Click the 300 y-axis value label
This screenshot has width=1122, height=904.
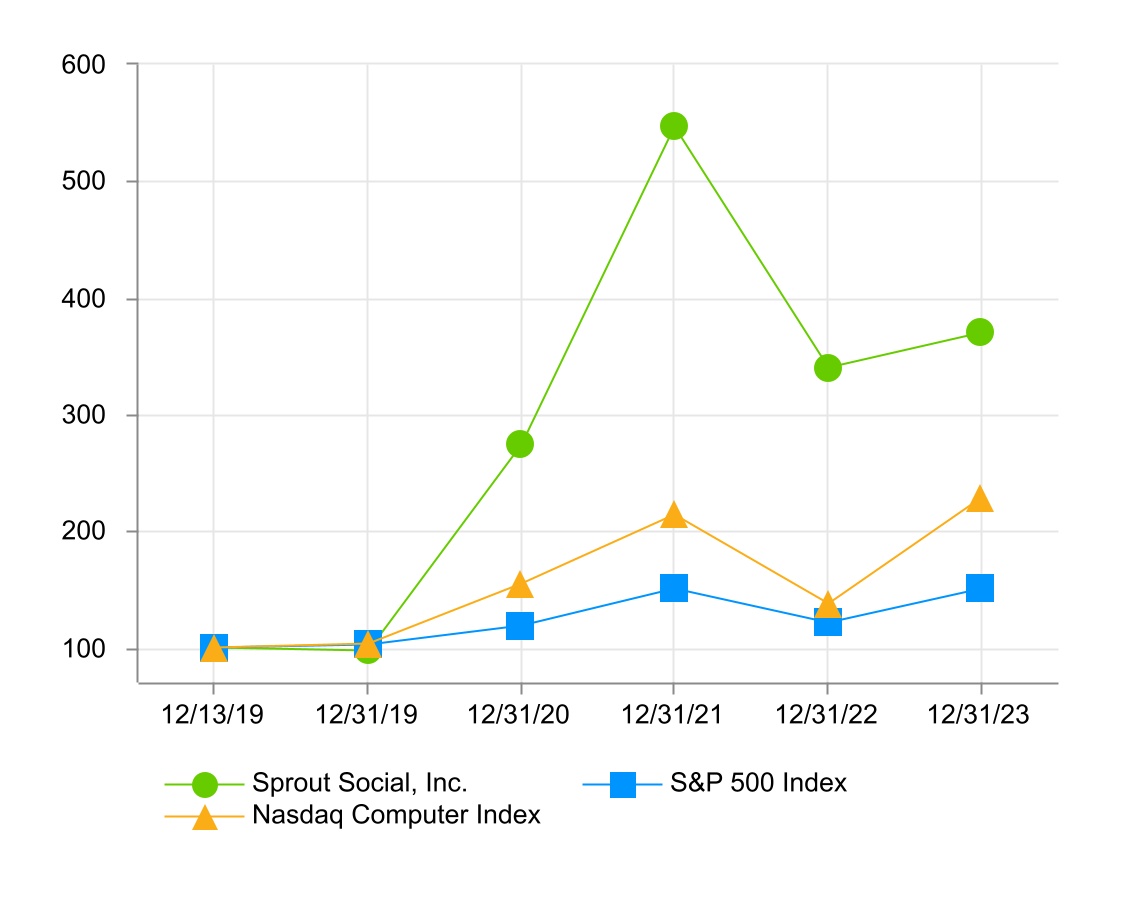tap(84, 415)
